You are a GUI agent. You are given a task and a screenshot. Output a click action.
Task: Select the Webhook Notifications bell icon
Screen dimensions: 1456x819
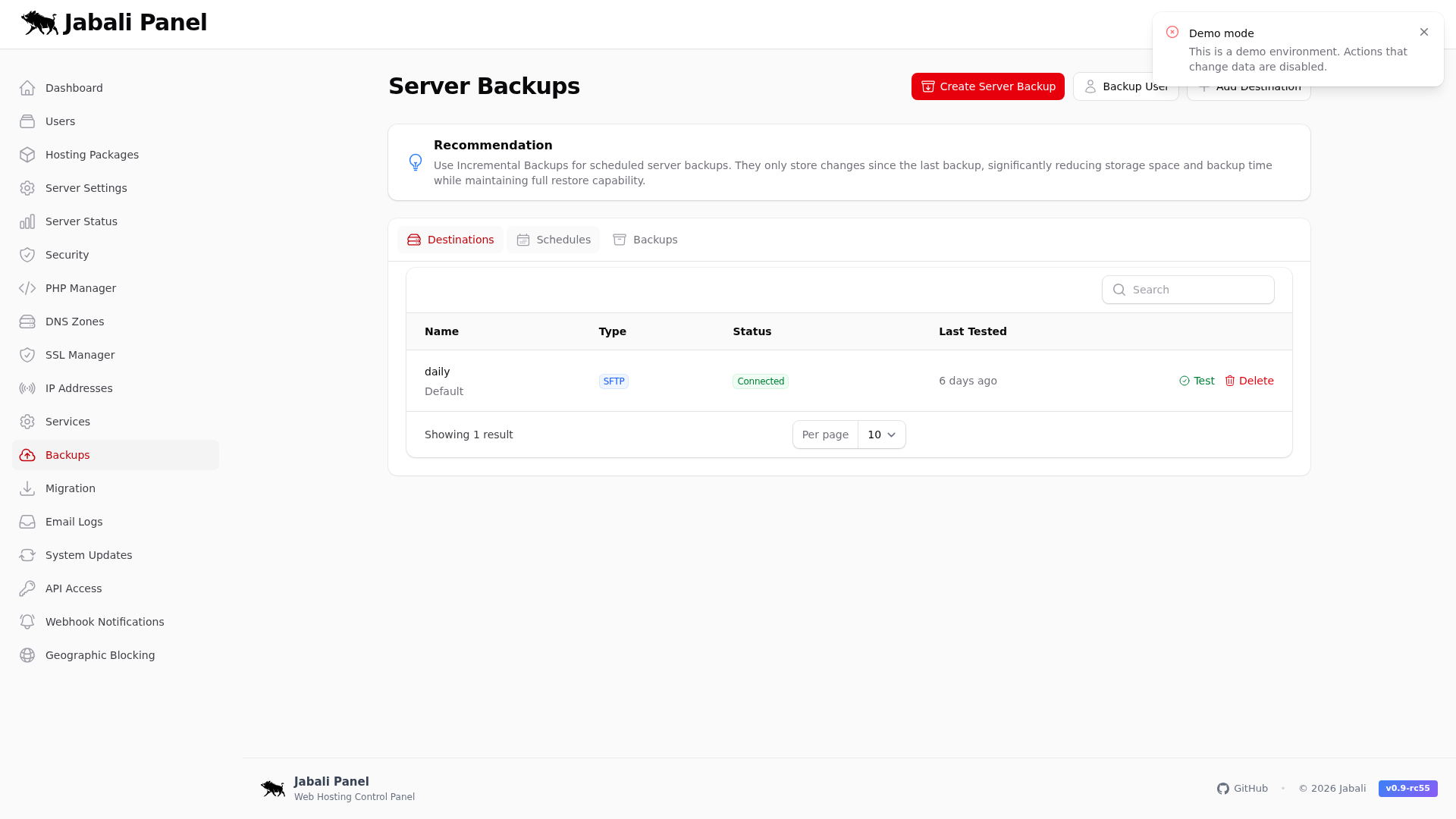pos(27,622)
